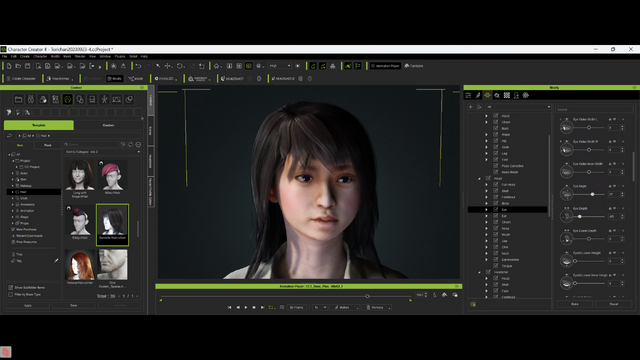Open the Sort by Category dropdown
This screenshot has height=360, width=640.
click(x=102, y=152)
